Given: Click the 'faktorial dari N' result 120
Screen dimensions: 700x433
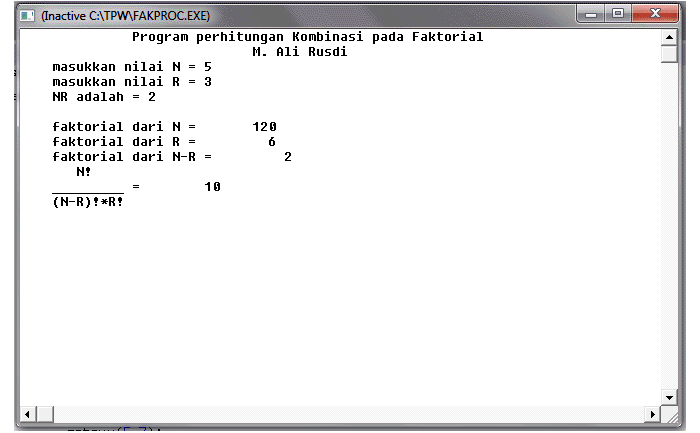Looking at the screenshot, I should pos(265,127).
